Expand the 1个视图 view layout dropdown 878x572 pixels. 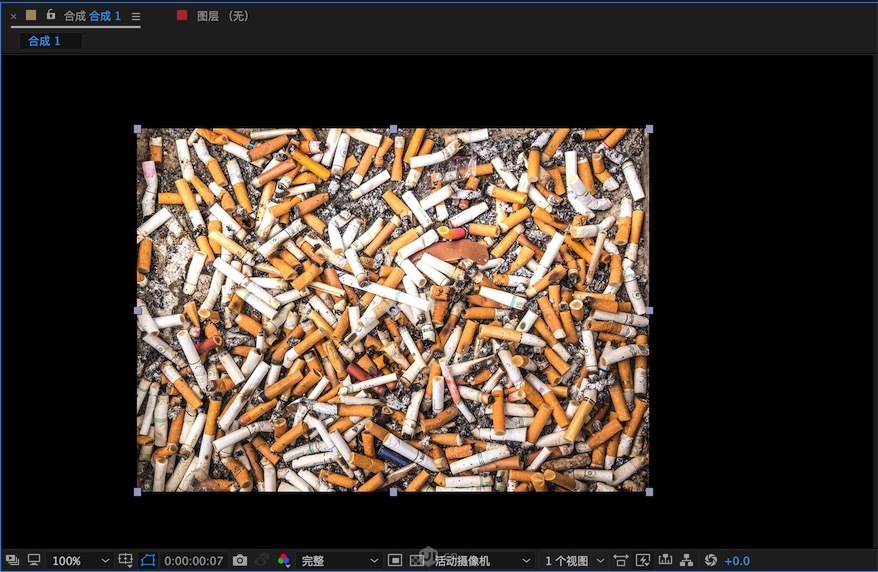pyautogui.click(x=574, y=561)
